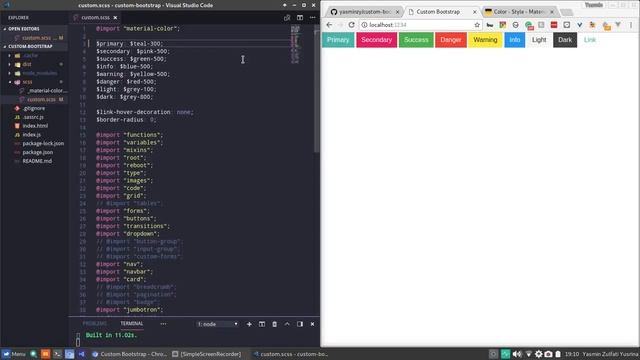Open _material-color file in explorer

(x=47, y=91)
